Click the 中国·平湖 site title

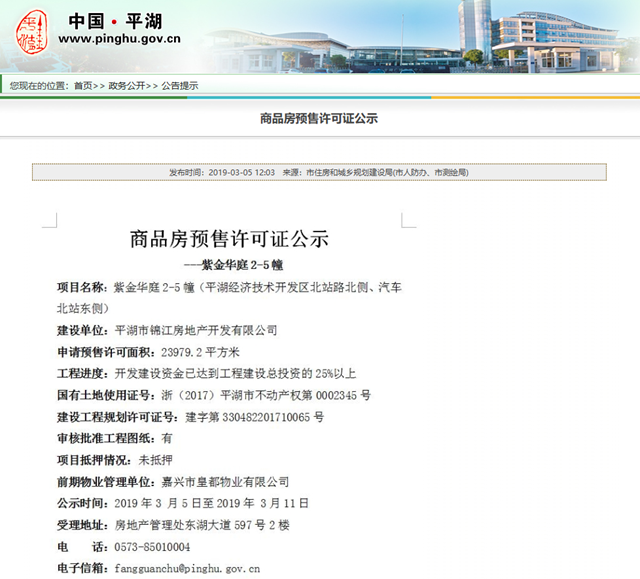pos(116,21)
